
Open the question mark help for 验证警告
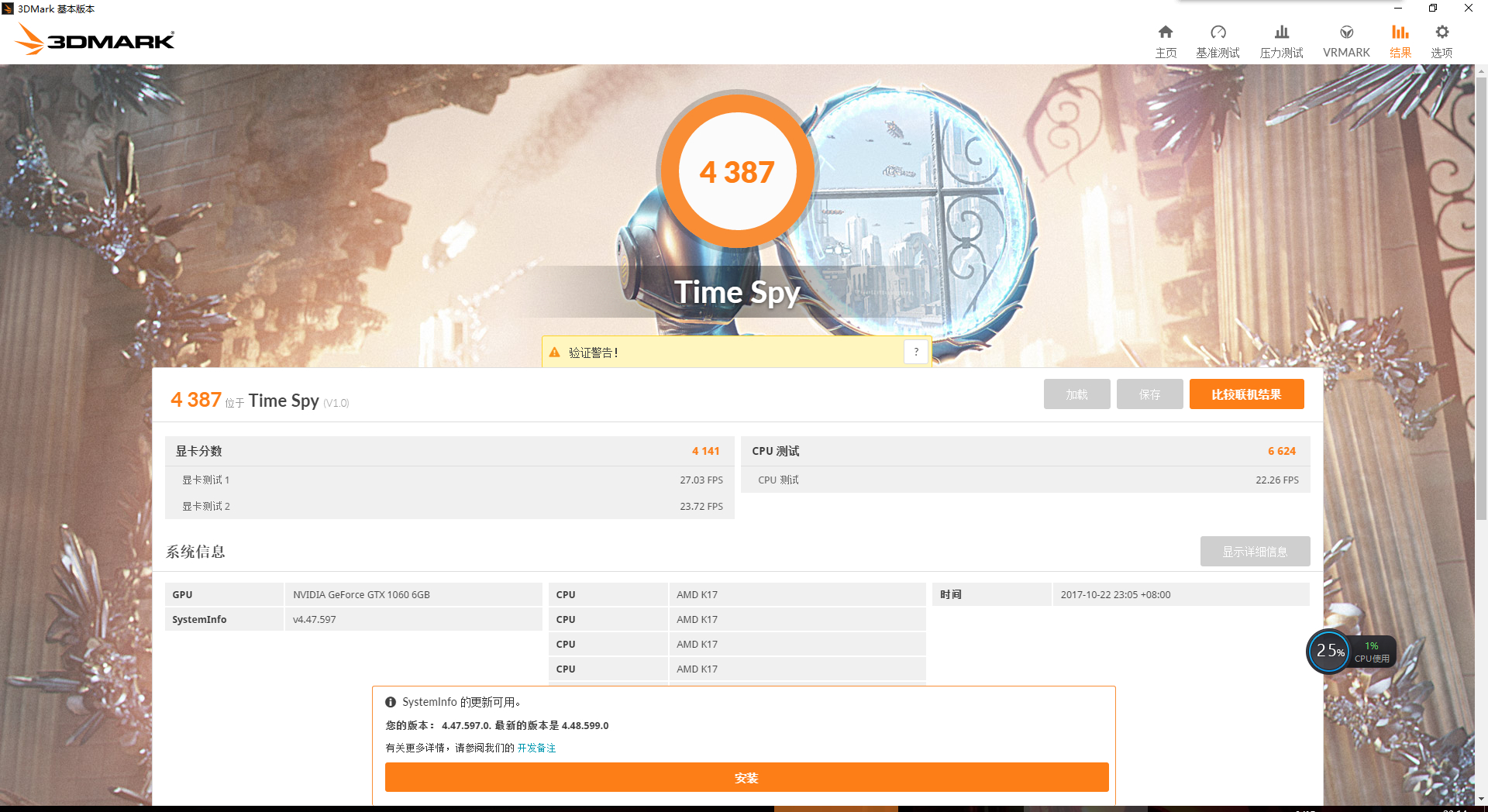pyautogui.click(x=916, y=352)
